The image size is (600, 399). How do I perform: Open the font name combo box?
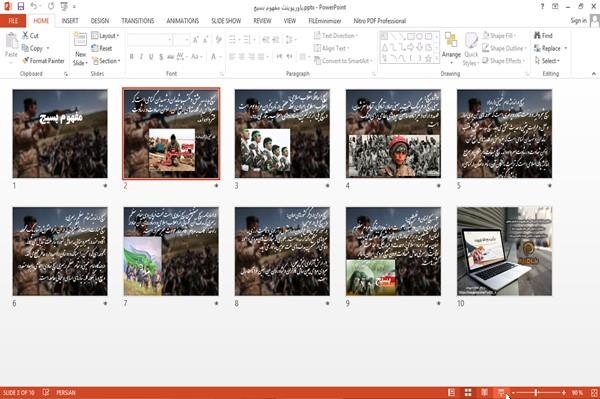pos(149,39)
